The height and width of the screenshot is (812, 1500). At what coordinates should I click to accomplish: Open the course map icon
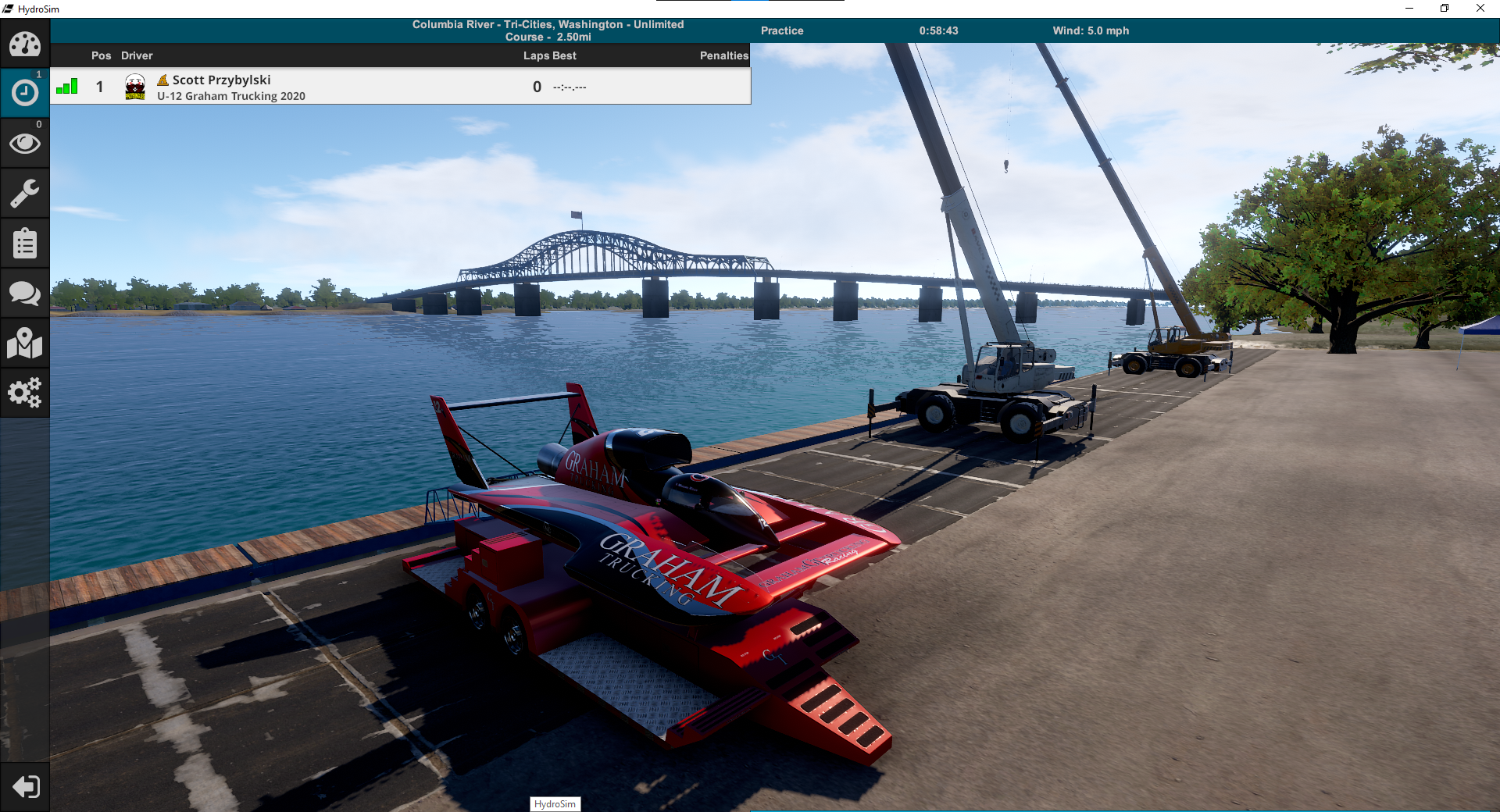tap(25, 343)
